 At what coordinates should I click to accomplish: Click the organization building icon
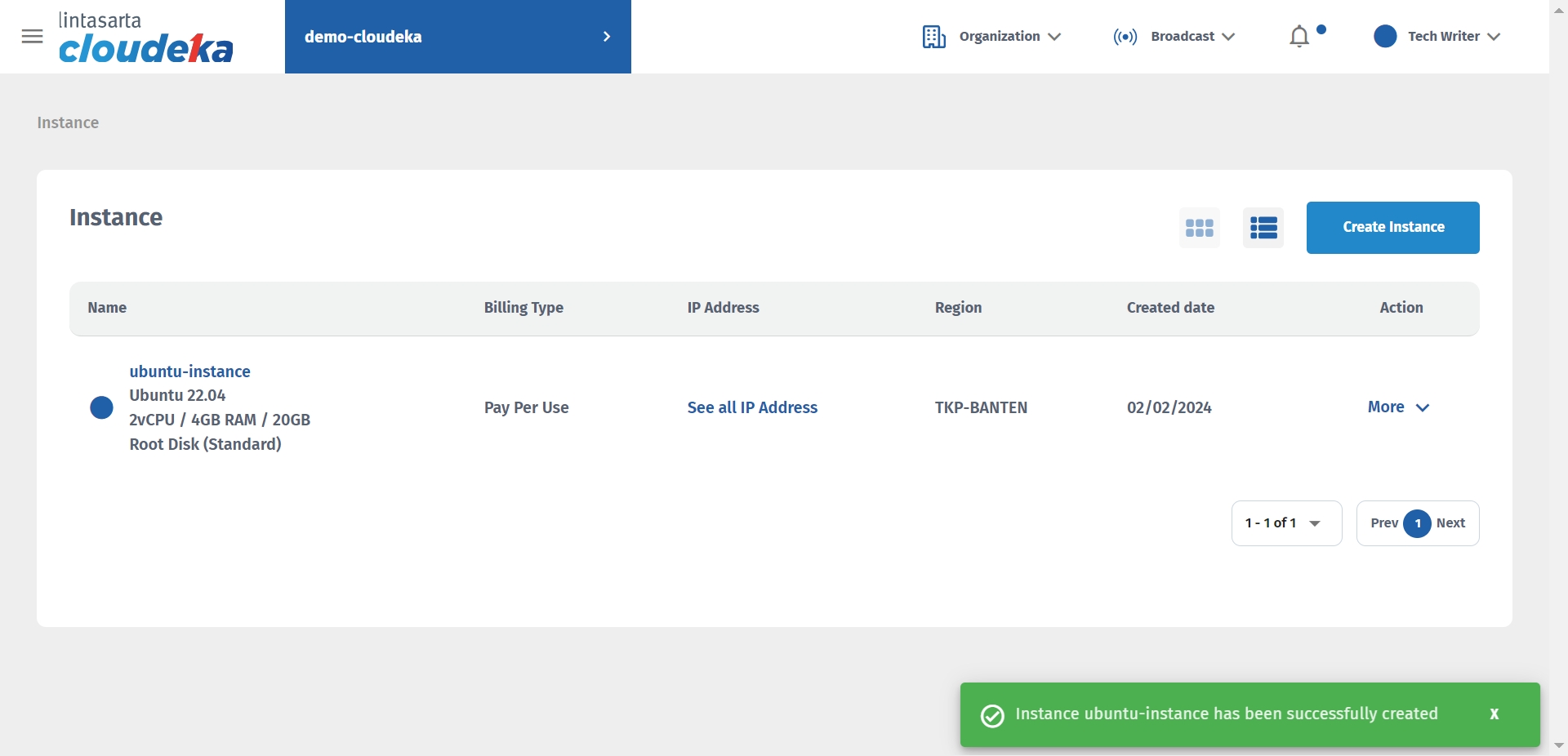(933, 37)
